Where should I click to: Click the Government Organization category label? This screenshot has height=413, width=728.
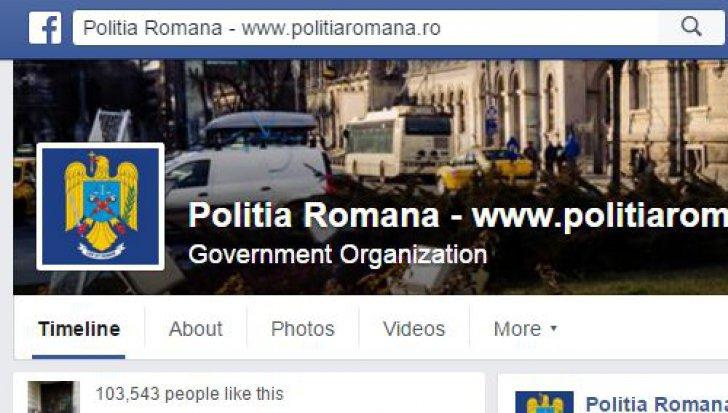pyautogui.click(x=338, y=254)
